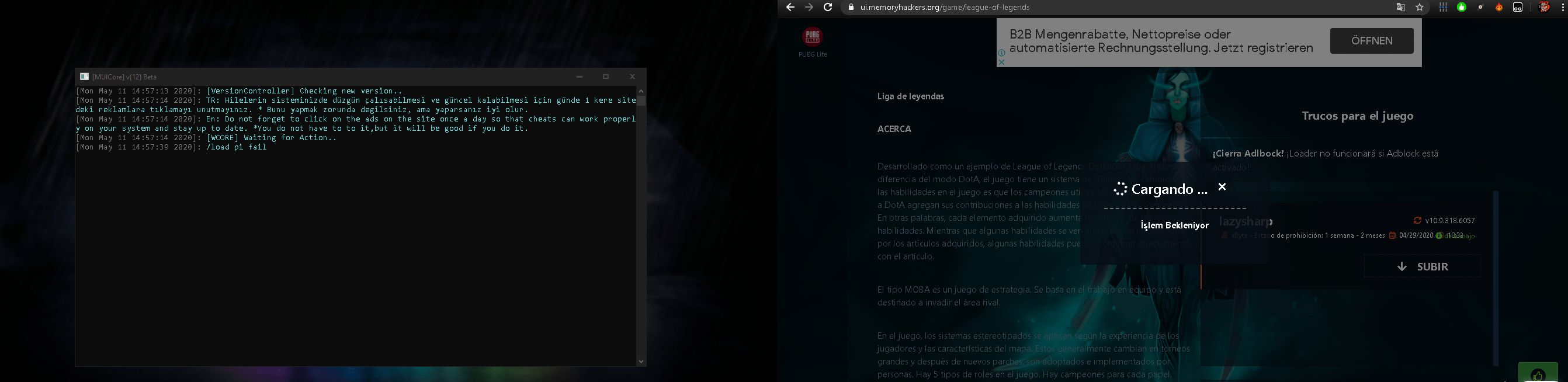Open the translate page icon

click(1400, 7)
